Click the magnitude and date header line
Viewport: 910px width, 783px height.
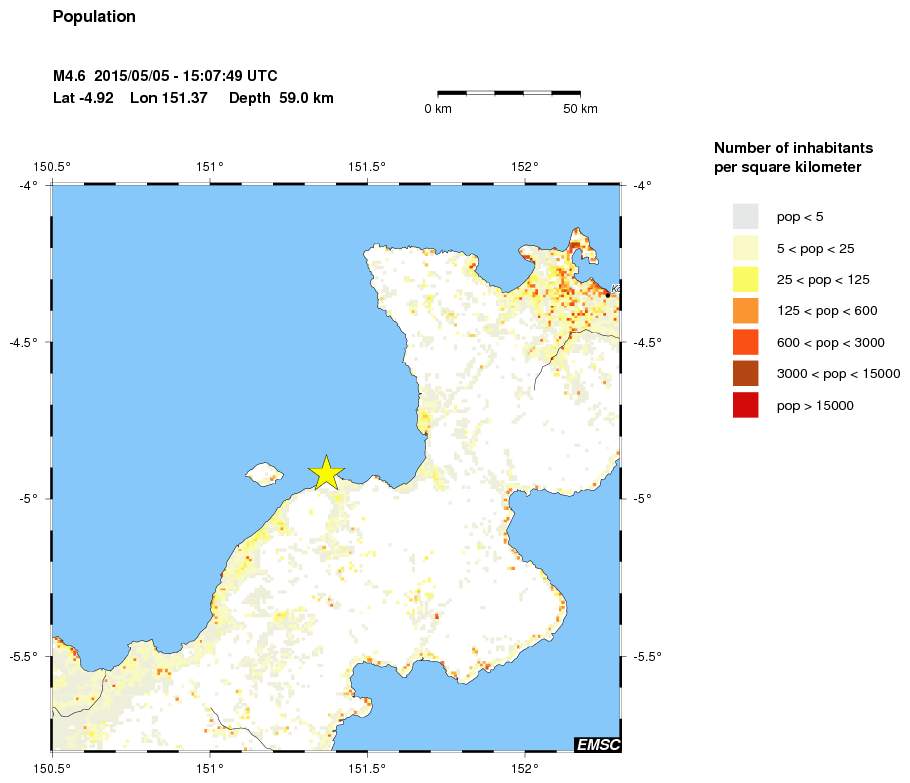point(165,76)
